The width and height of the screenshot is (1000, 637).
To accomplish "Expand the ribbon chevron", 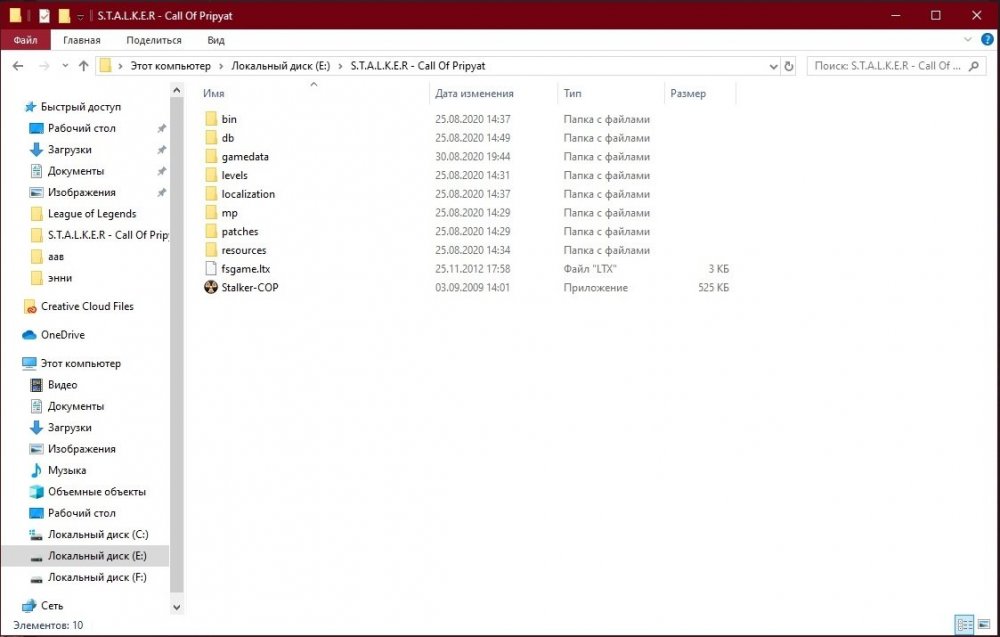I will [x=967, y=40].
